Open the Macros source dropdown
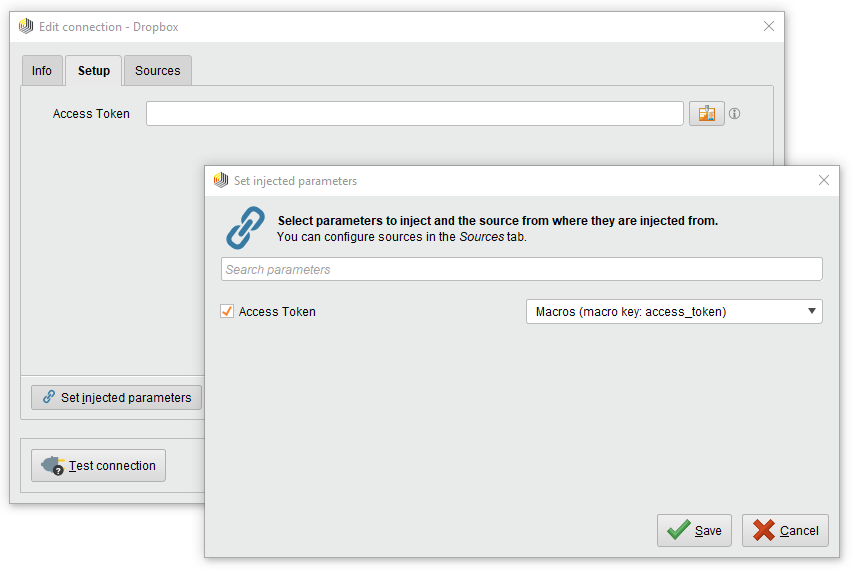Viewport: 853px width, 572px height. click(x=674, y=312)
